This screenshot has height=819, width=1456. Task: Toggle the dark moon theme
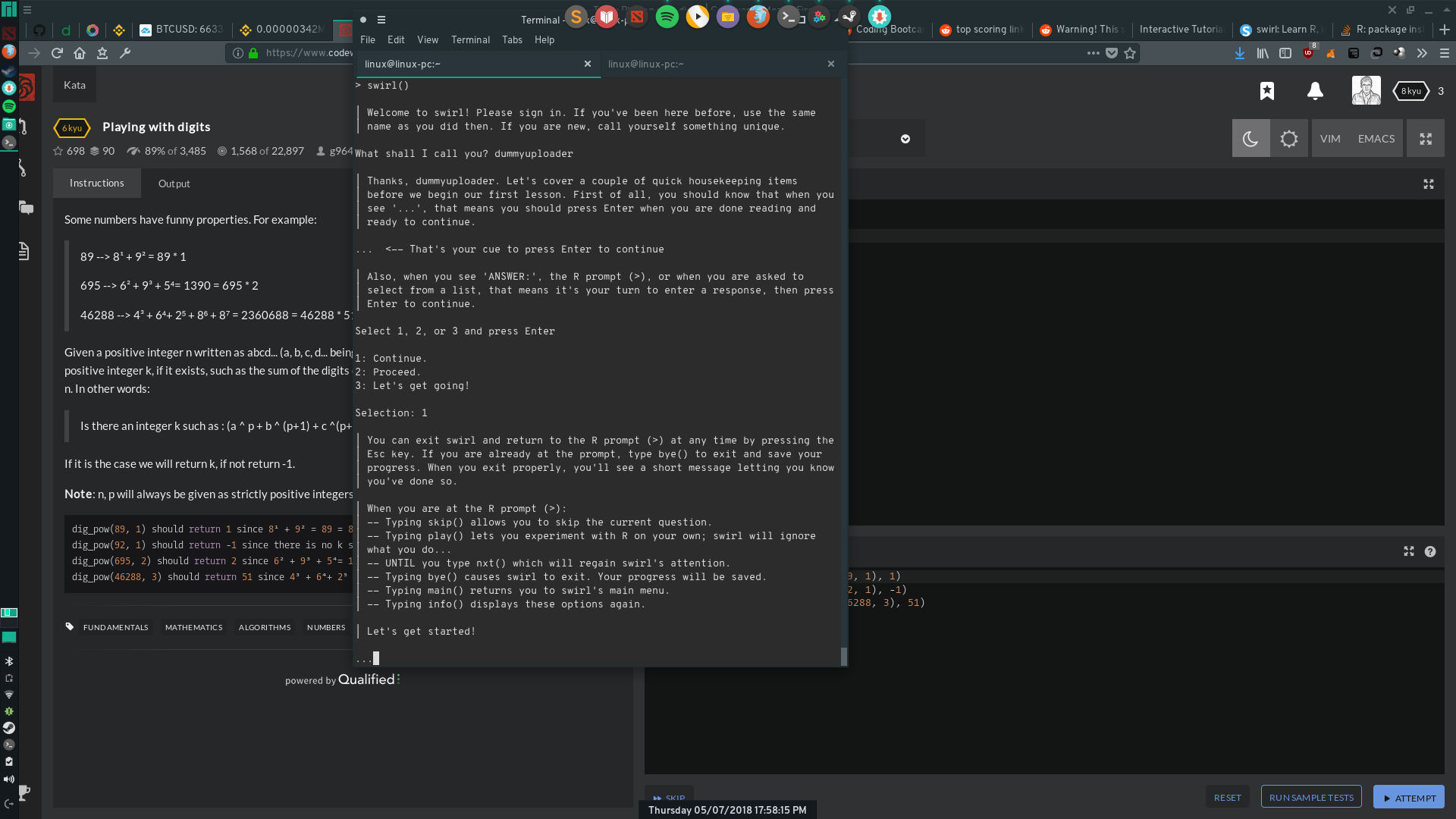(1250, 139)
